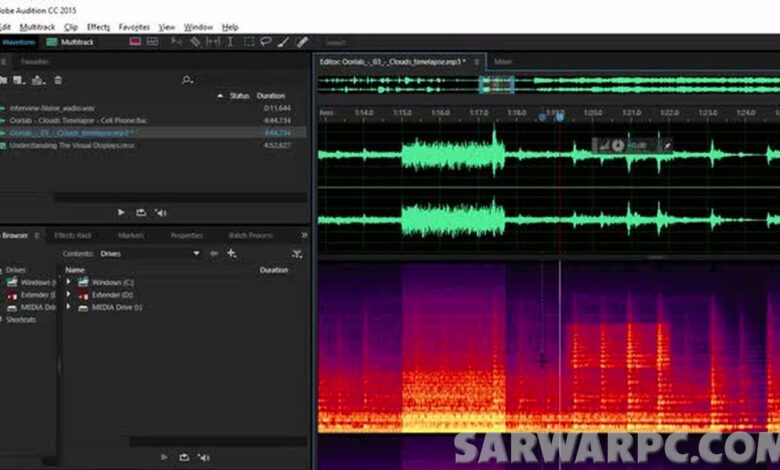This screenshot has height=470, width=780.
Task: Open the Batch Process tab
Action: coord(251,235)
